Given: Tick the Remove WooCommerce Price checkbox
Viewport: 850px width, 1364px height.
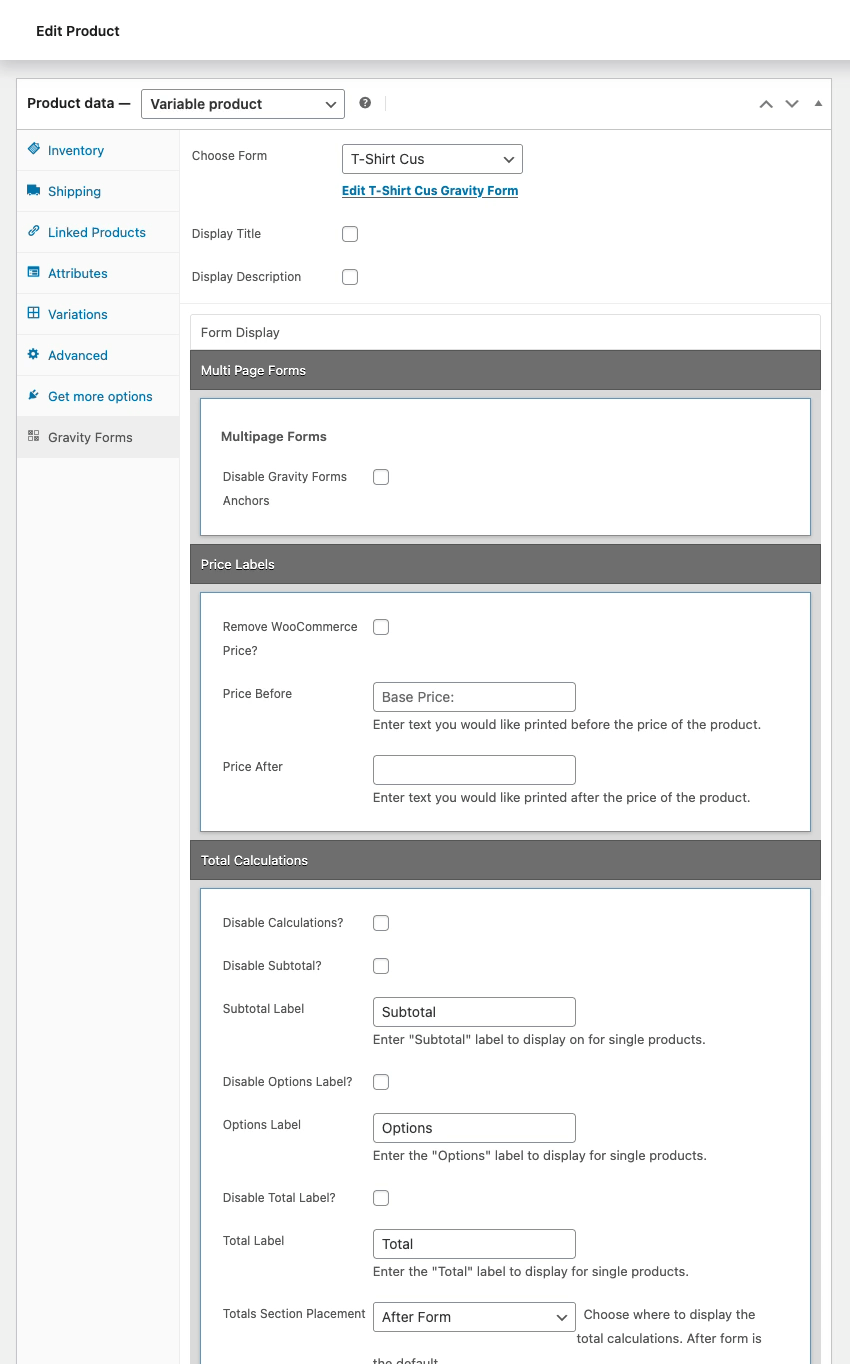Looking at the screenshot, I should [381, 627].
